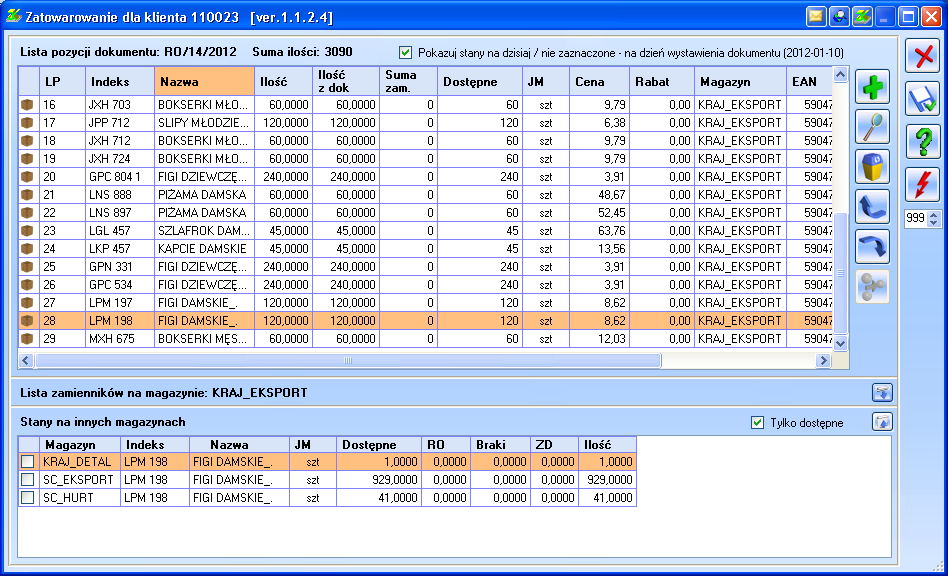Toggle the 'Pokazuj stany na dzisiaj' checkbox
Screen dimensions: 948x576
(x=405, y=52)
